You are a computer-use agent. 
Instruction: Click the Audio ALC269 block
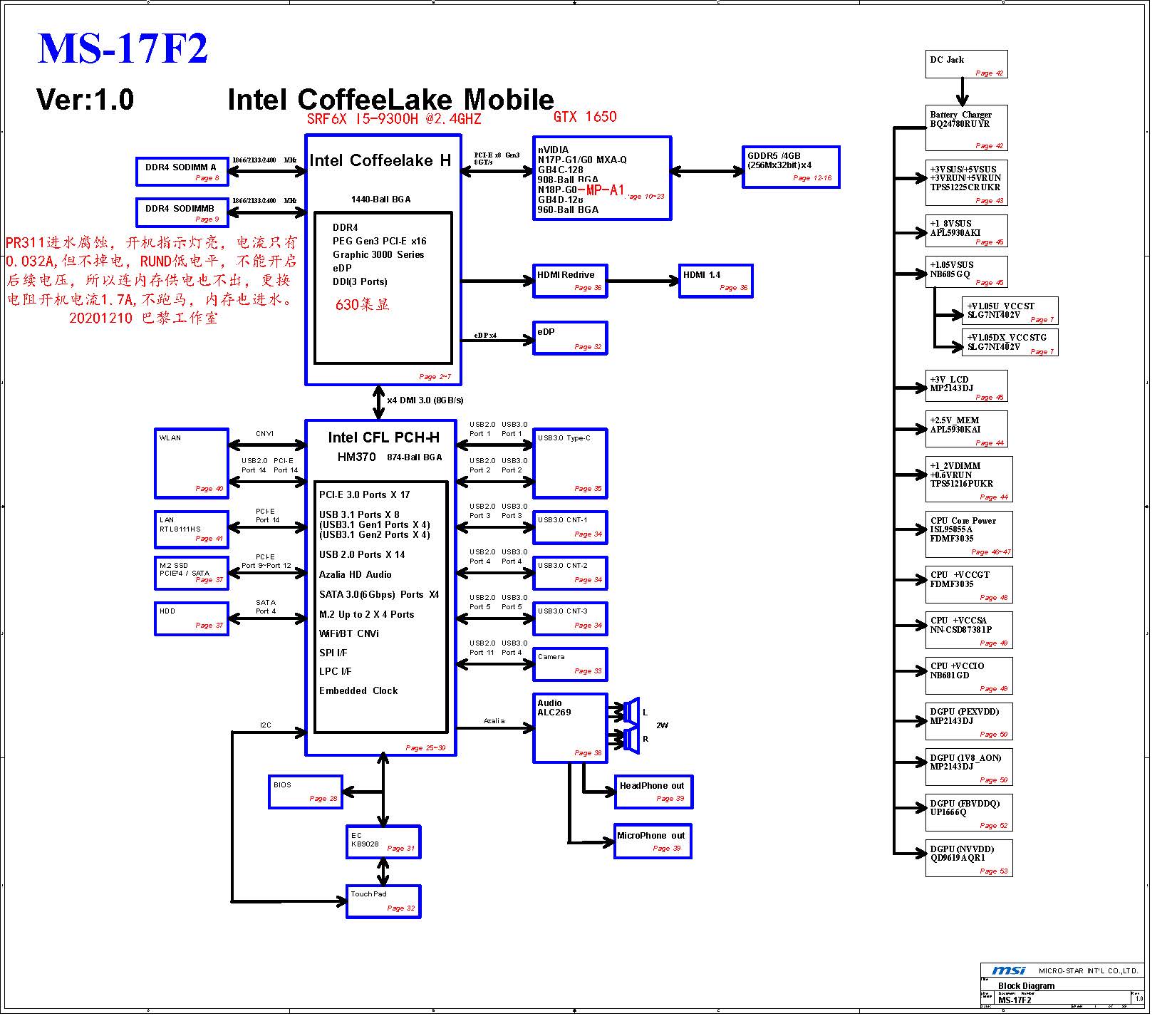[570, 727]
